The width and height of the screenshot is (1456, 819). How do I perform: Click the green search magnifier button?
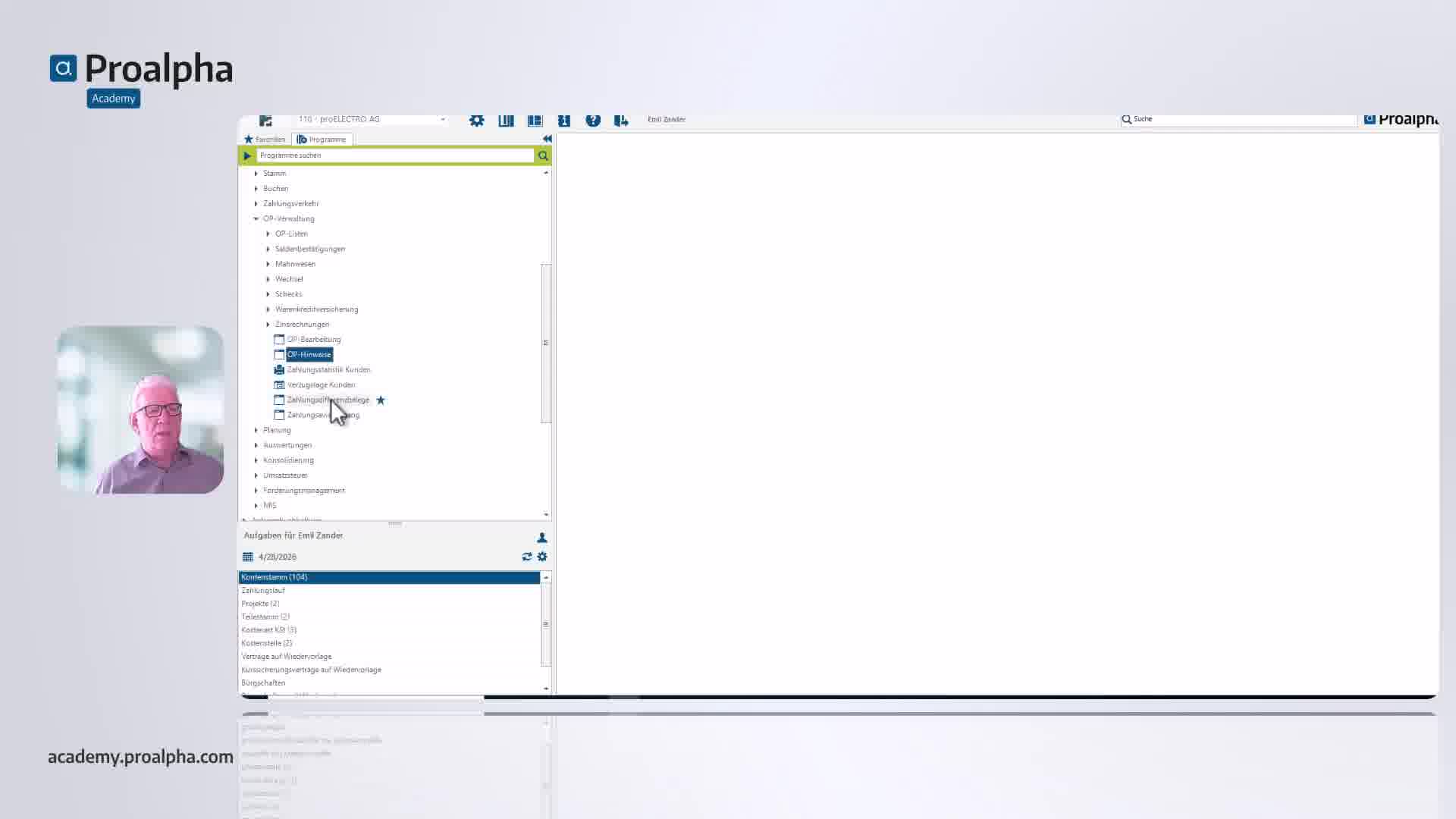tap(543, 155)
